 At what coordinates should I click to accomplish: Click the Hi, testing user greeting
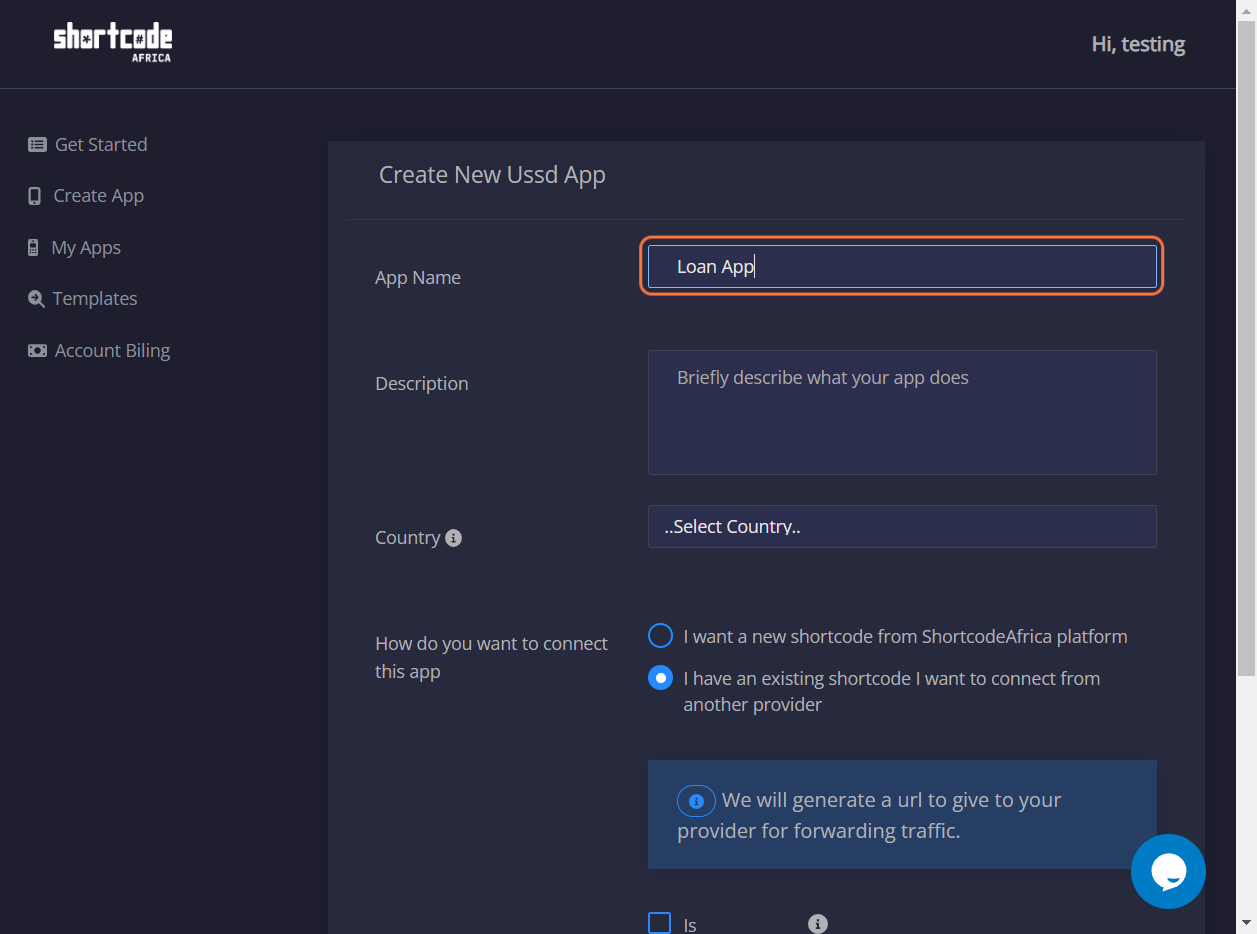tap(1138, 44)
